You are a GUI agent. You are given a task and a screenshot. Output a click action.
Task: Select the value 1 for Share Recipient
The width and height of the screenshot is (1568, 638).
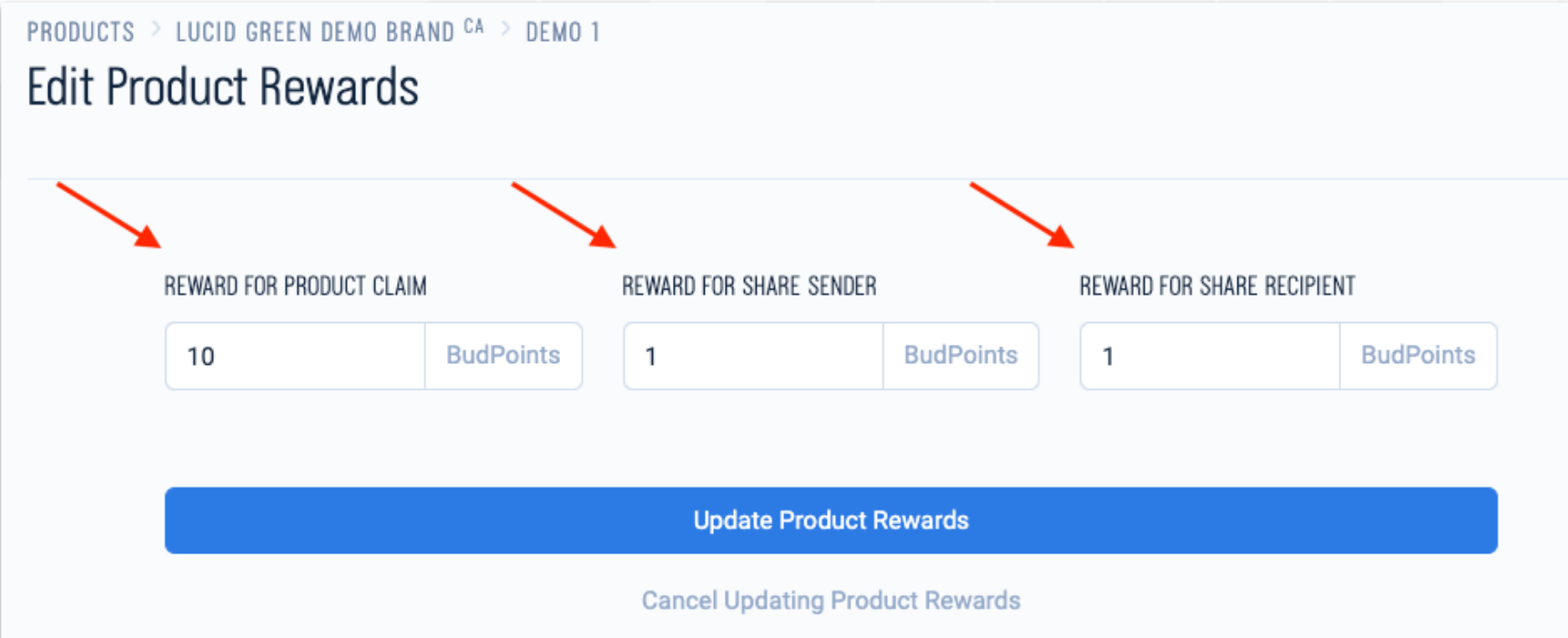pyautogui.click(x=1108, y=356)
